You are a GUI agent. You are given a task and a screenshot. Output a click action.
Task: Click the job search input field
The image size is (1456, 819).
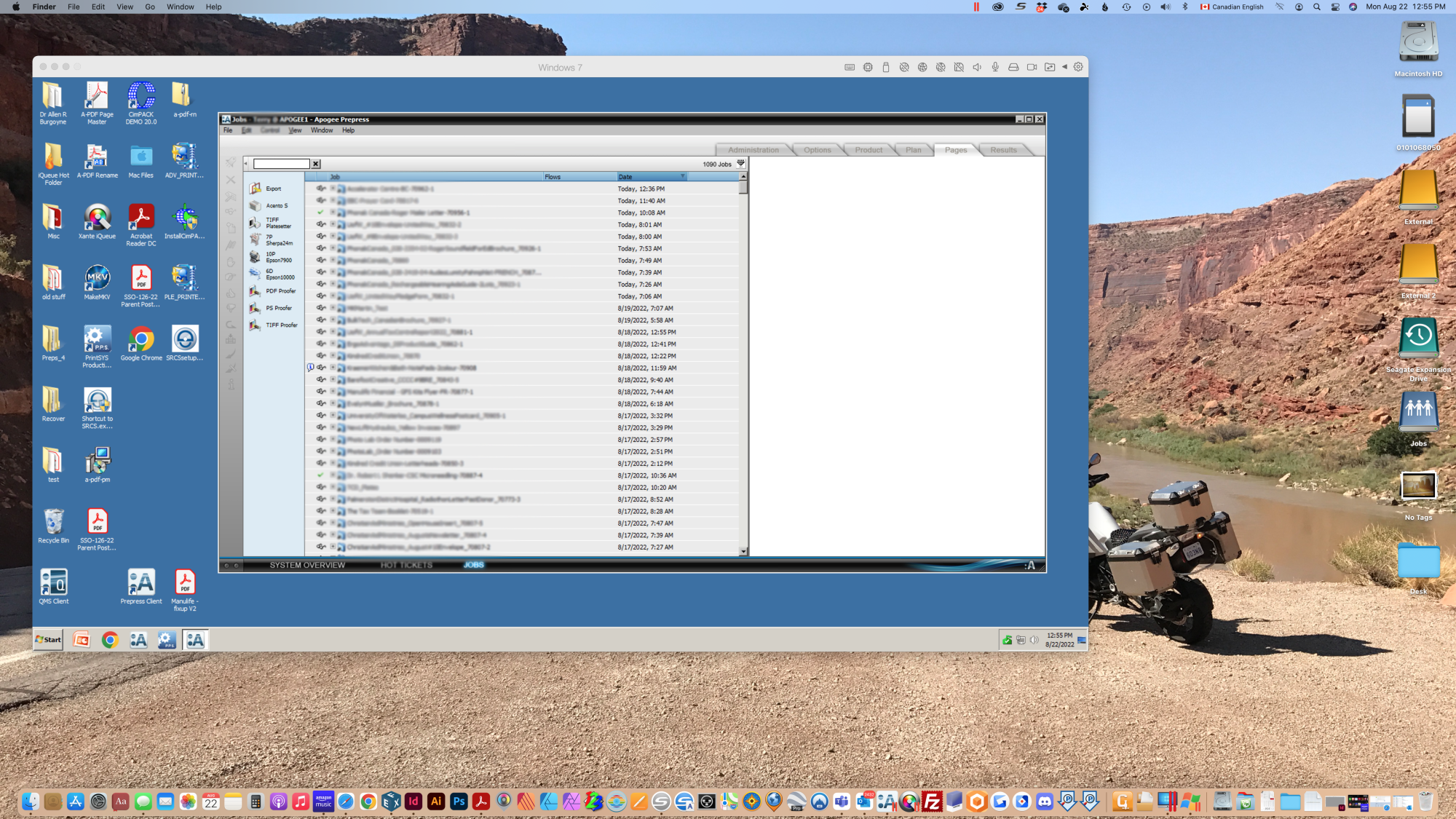(281, 164)
